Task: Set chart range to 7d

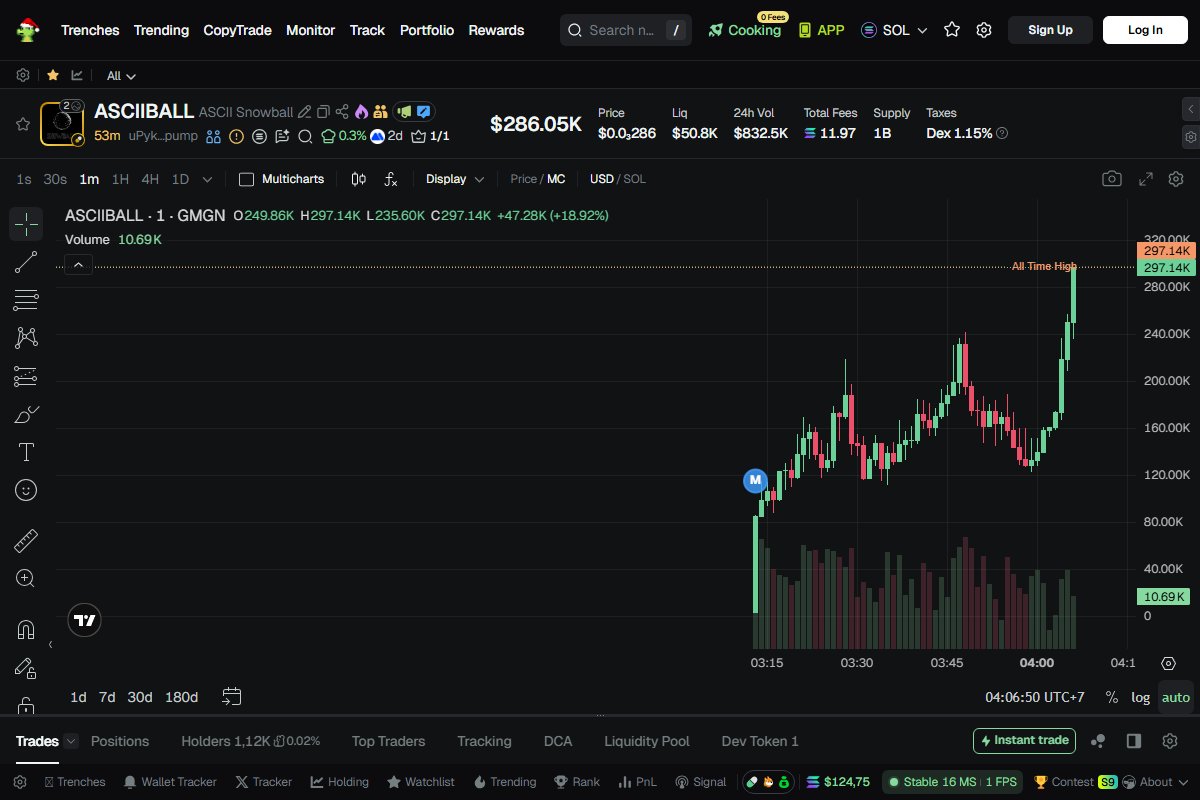Action: coord(107,697)
